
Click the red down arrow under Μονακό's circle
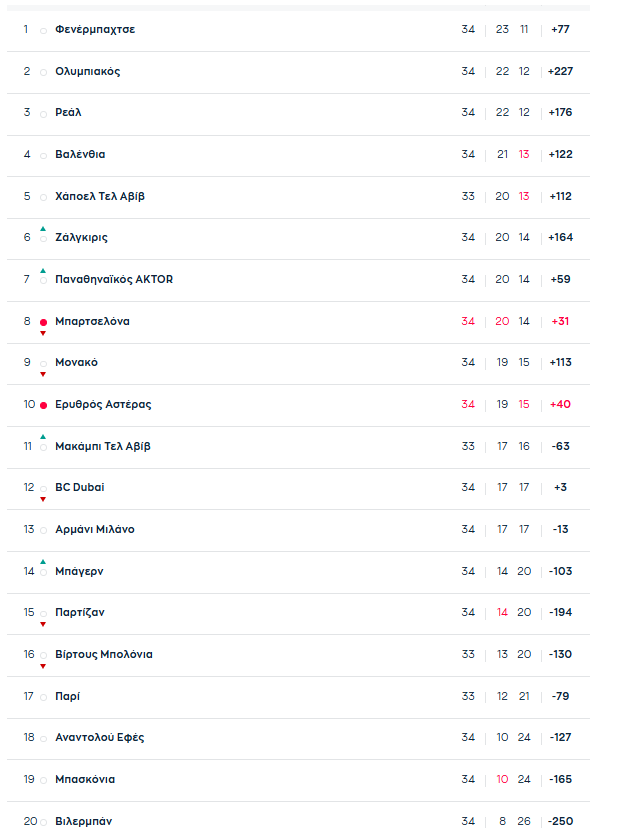[43, 374]
